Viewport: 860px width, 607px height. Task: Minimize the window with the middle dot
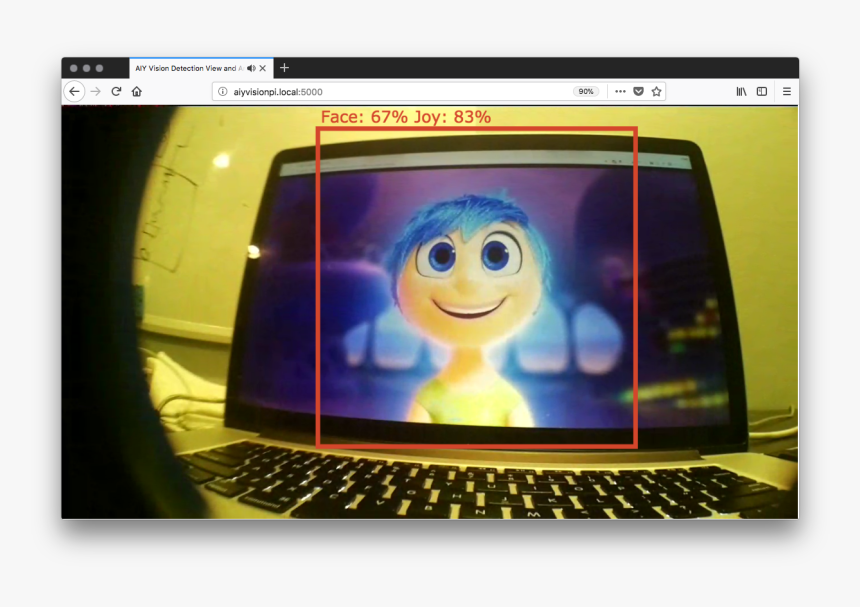point(87,68)
